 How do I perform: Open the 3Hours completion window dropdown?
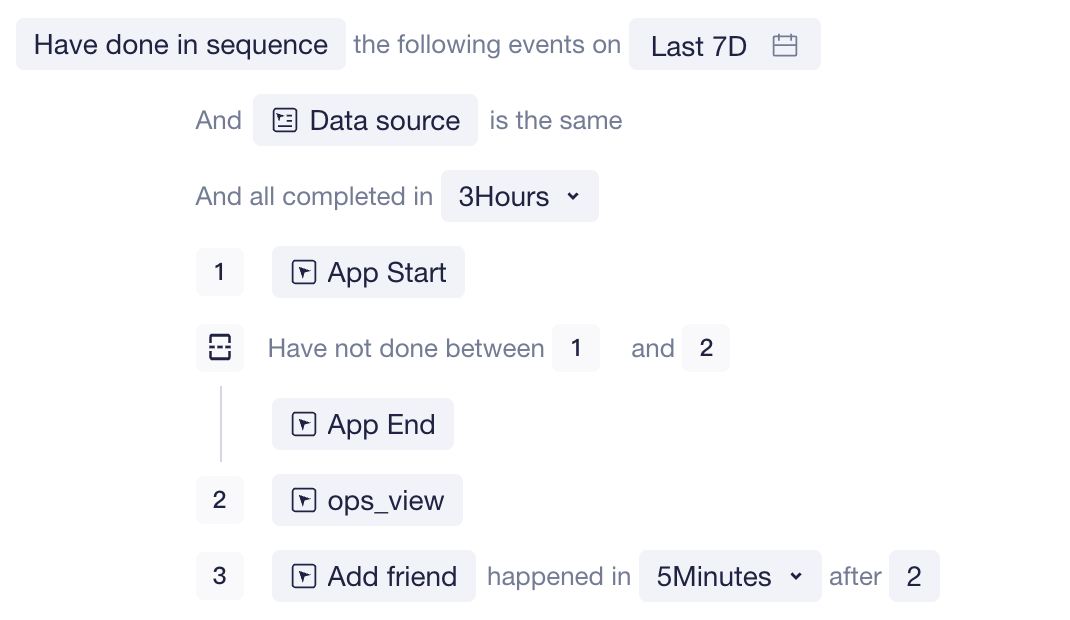tap(520, 196)
